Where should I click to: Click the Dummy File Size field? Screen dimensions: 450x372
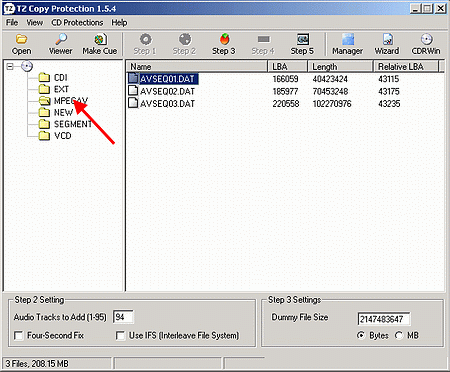tap(384, 319)
